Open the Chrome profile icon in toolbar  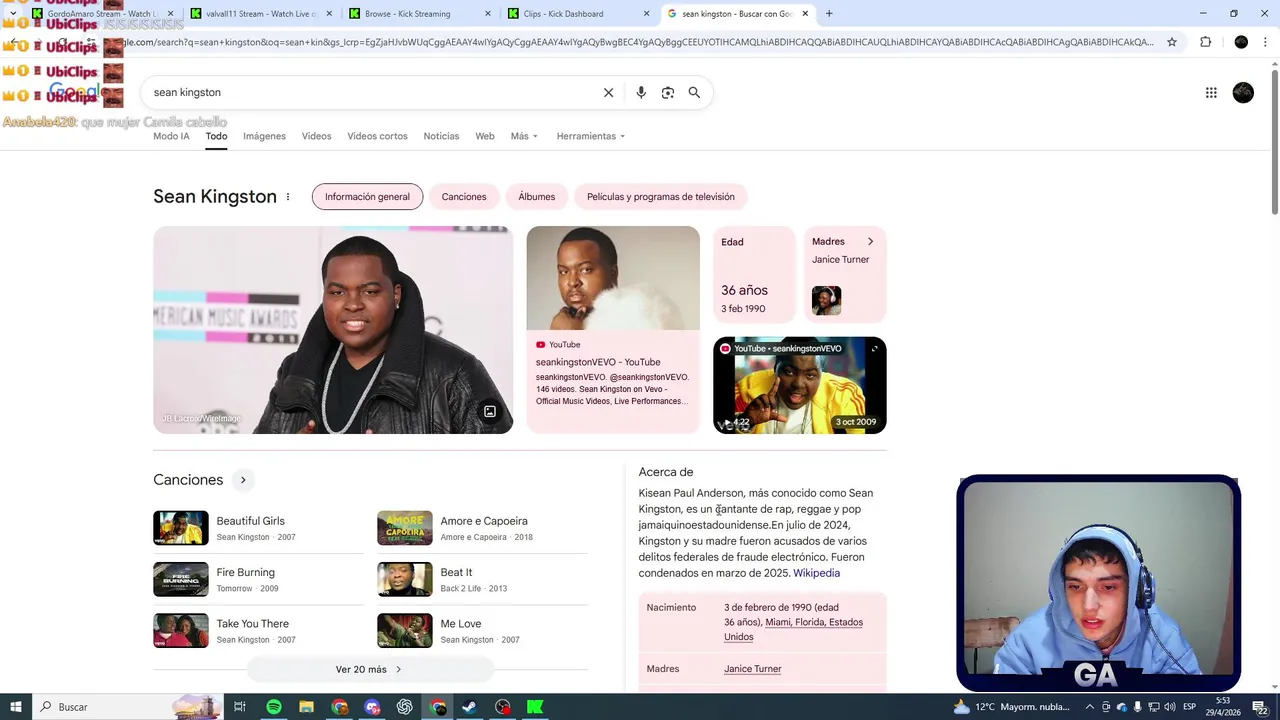(1241, 42)
